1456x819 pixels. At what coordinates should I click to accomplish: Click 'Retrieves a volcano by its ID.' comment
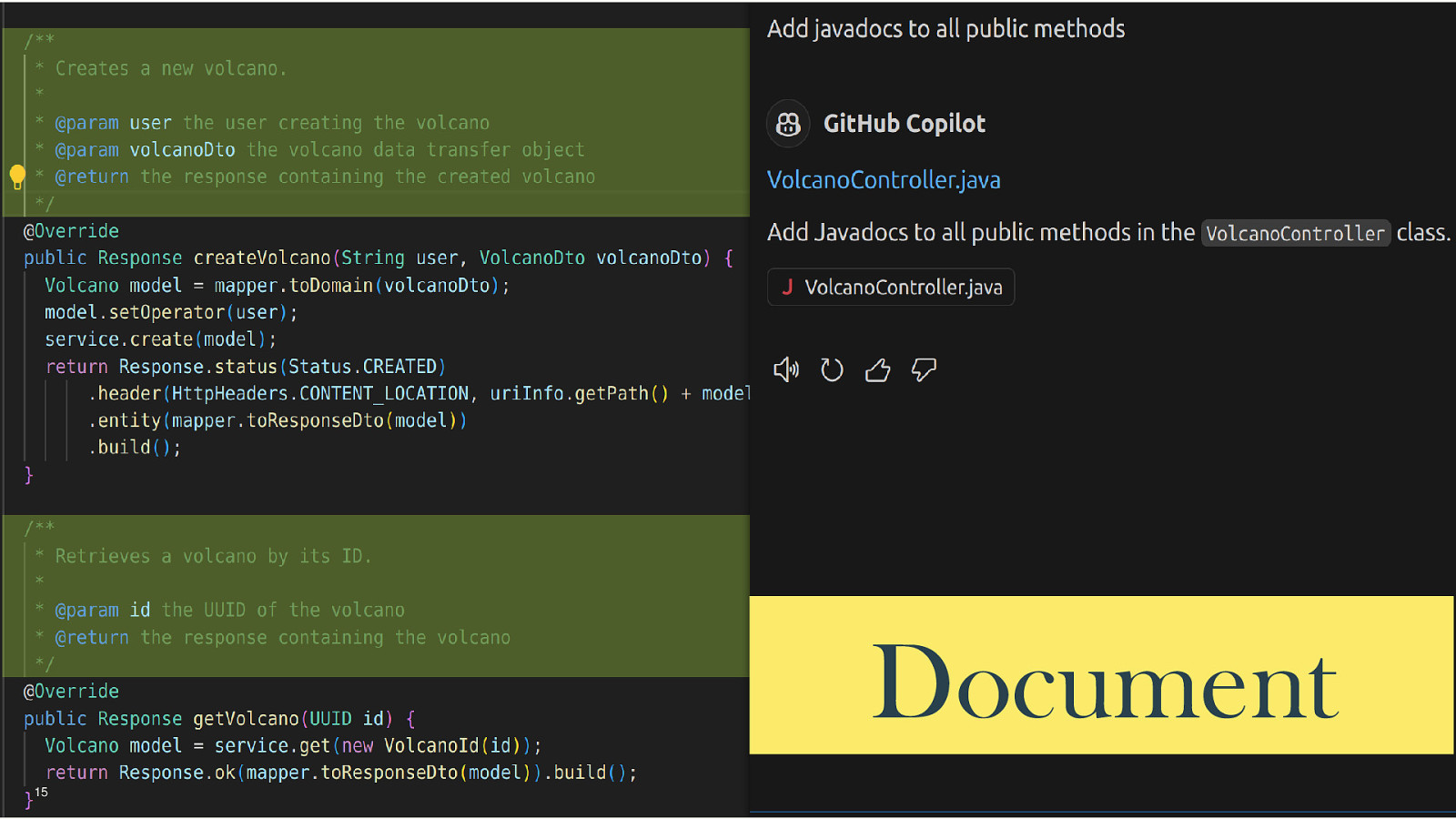pyautogui.click(x=213, y=556)
